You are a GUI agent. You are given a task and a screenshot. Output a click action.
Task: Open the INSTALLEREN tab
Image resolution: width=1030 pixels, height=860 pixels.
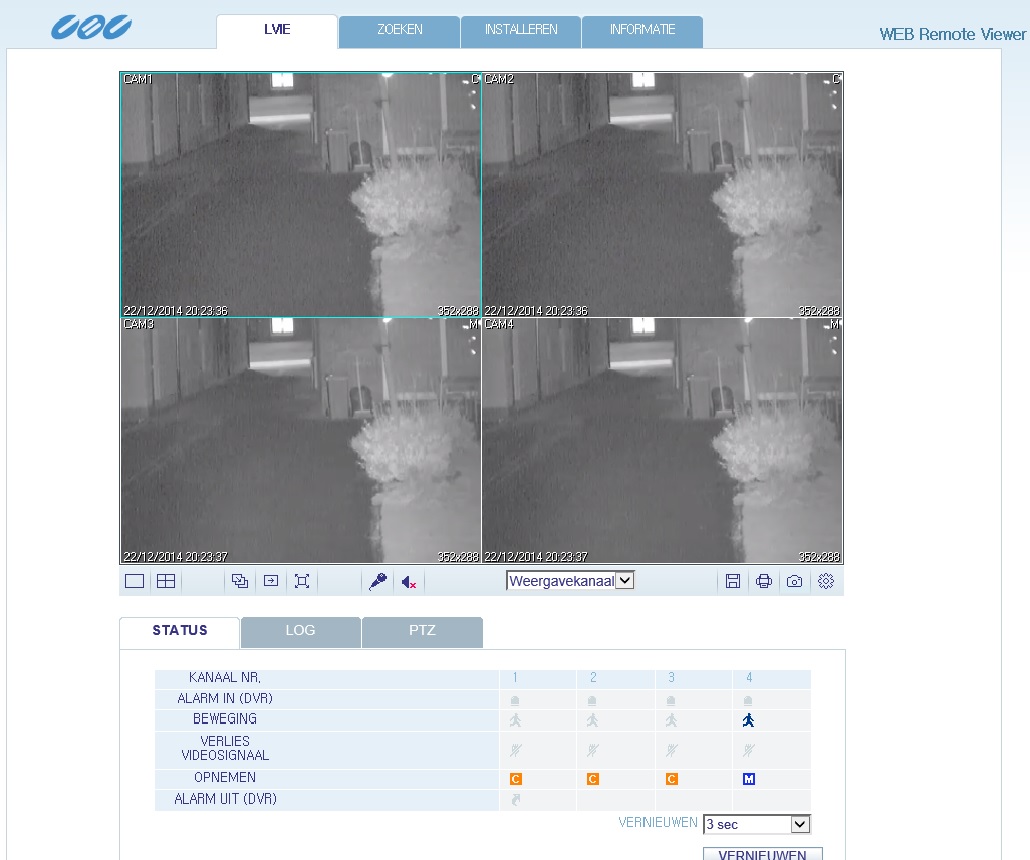tap(521, 32)
